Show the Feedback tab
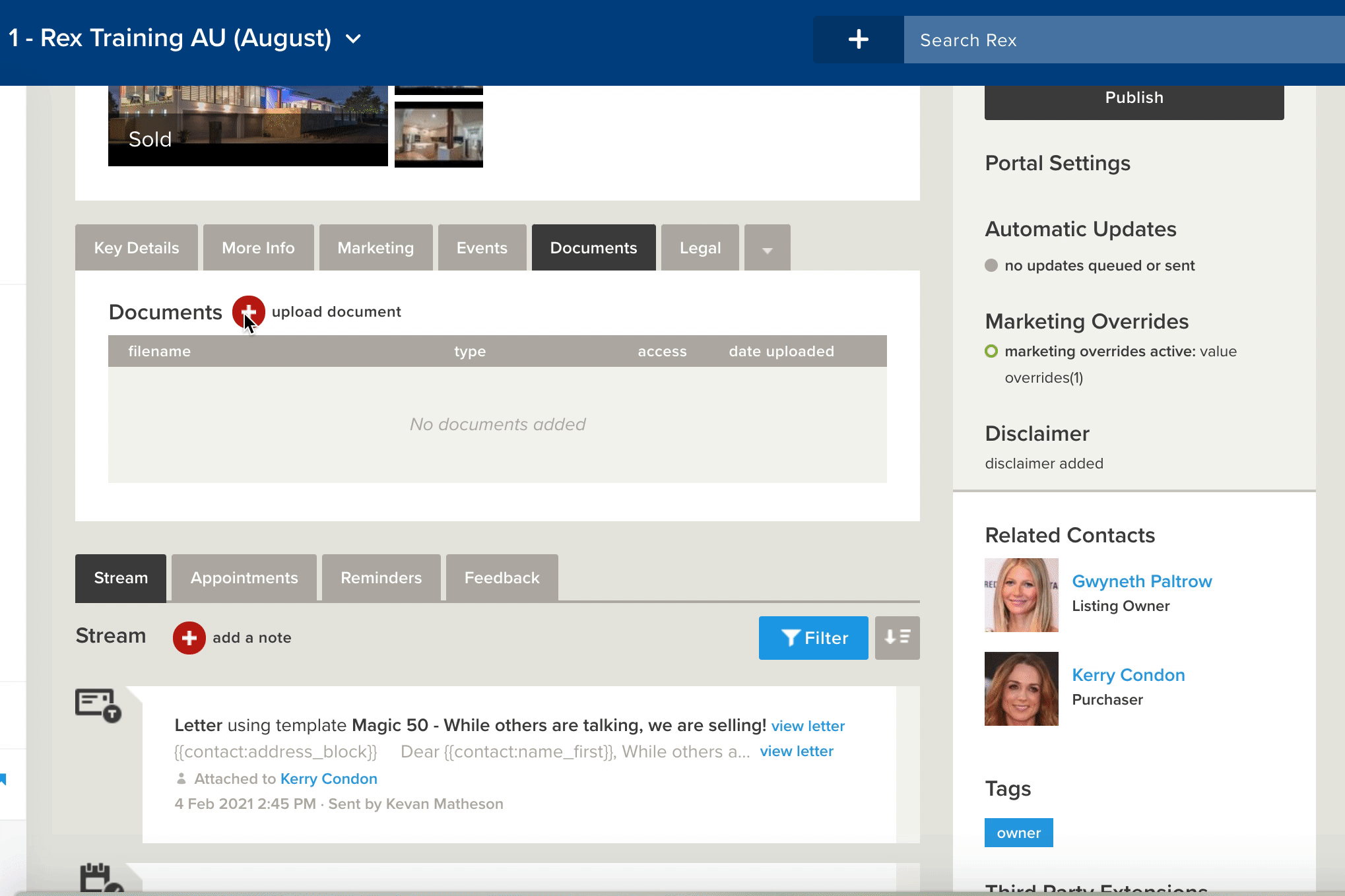 [x=502, y=578]
